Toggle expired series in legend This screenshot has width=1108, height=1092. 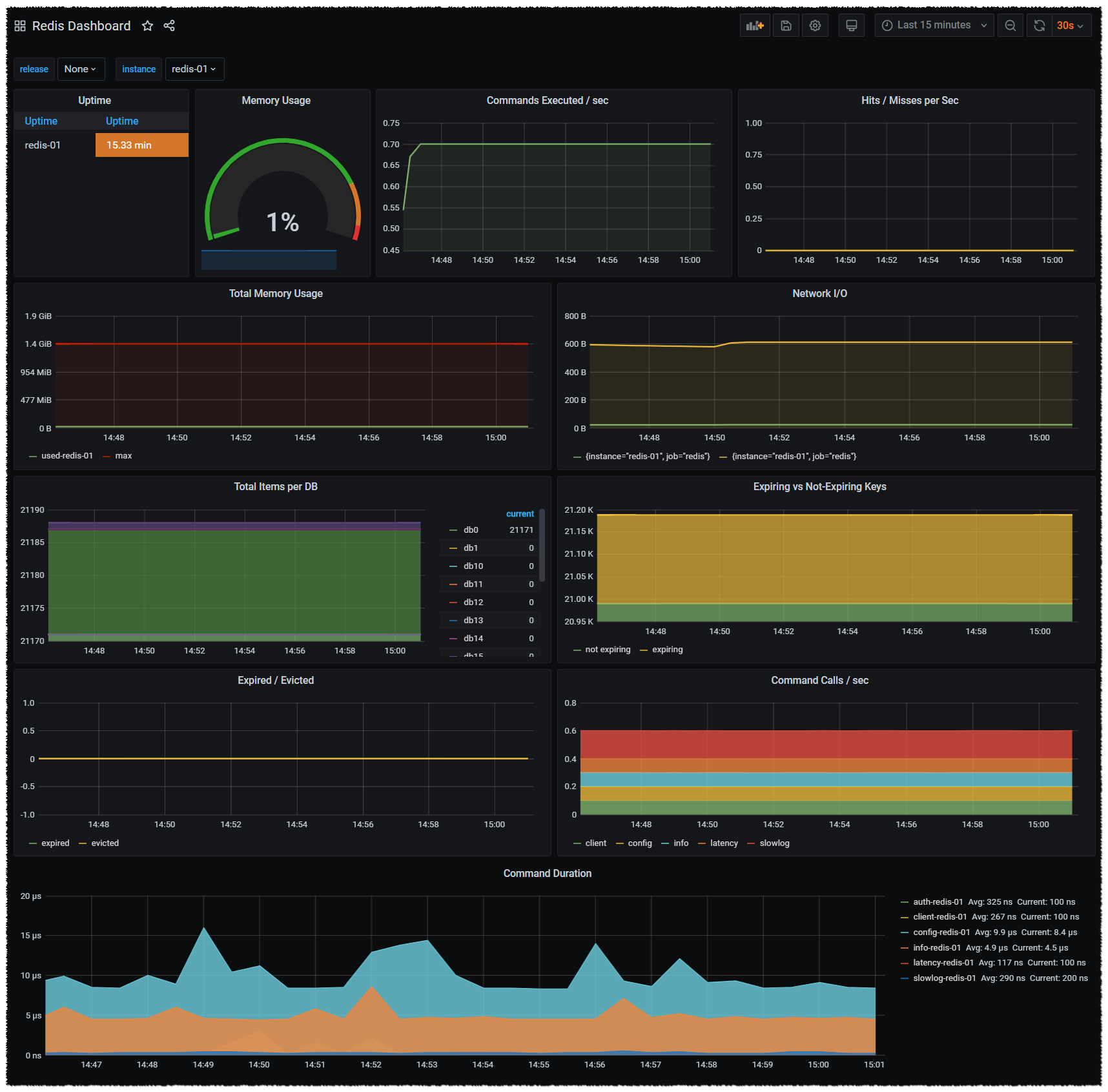(56, 843)
